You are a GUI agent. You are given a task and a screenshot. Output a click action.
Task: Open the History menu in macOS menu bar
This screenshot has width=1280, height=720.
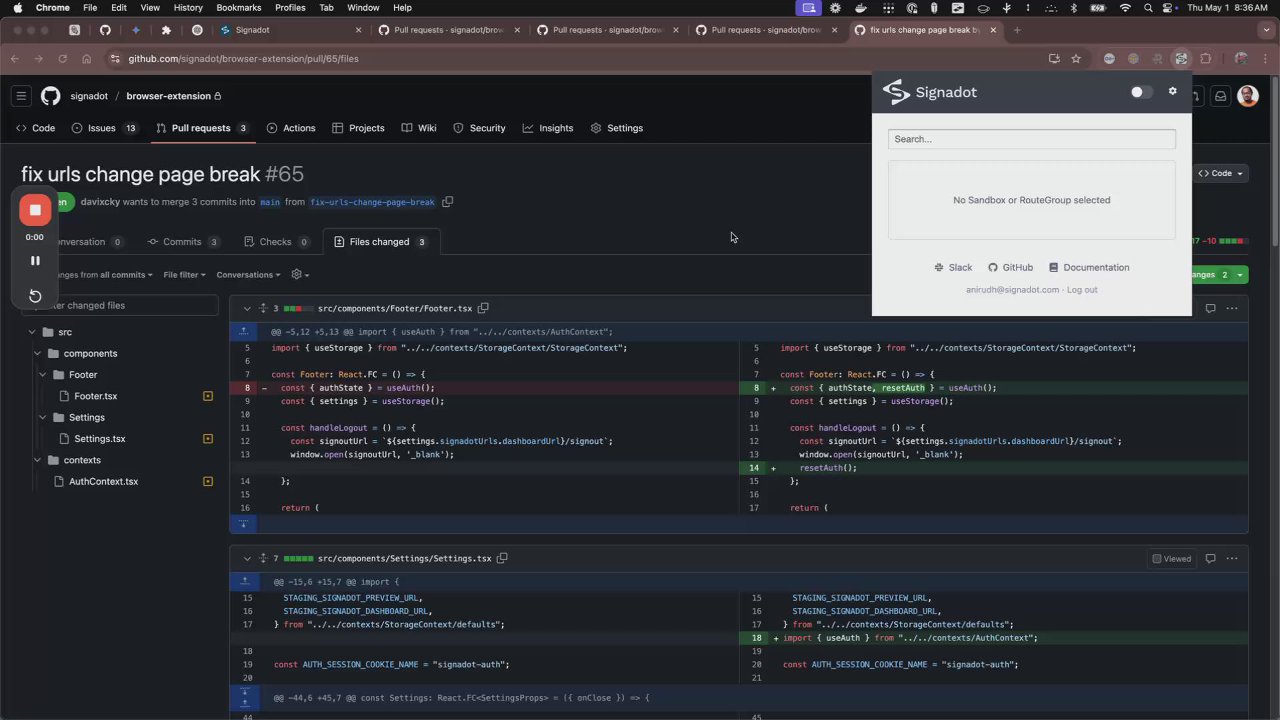(x=188, y=8)
